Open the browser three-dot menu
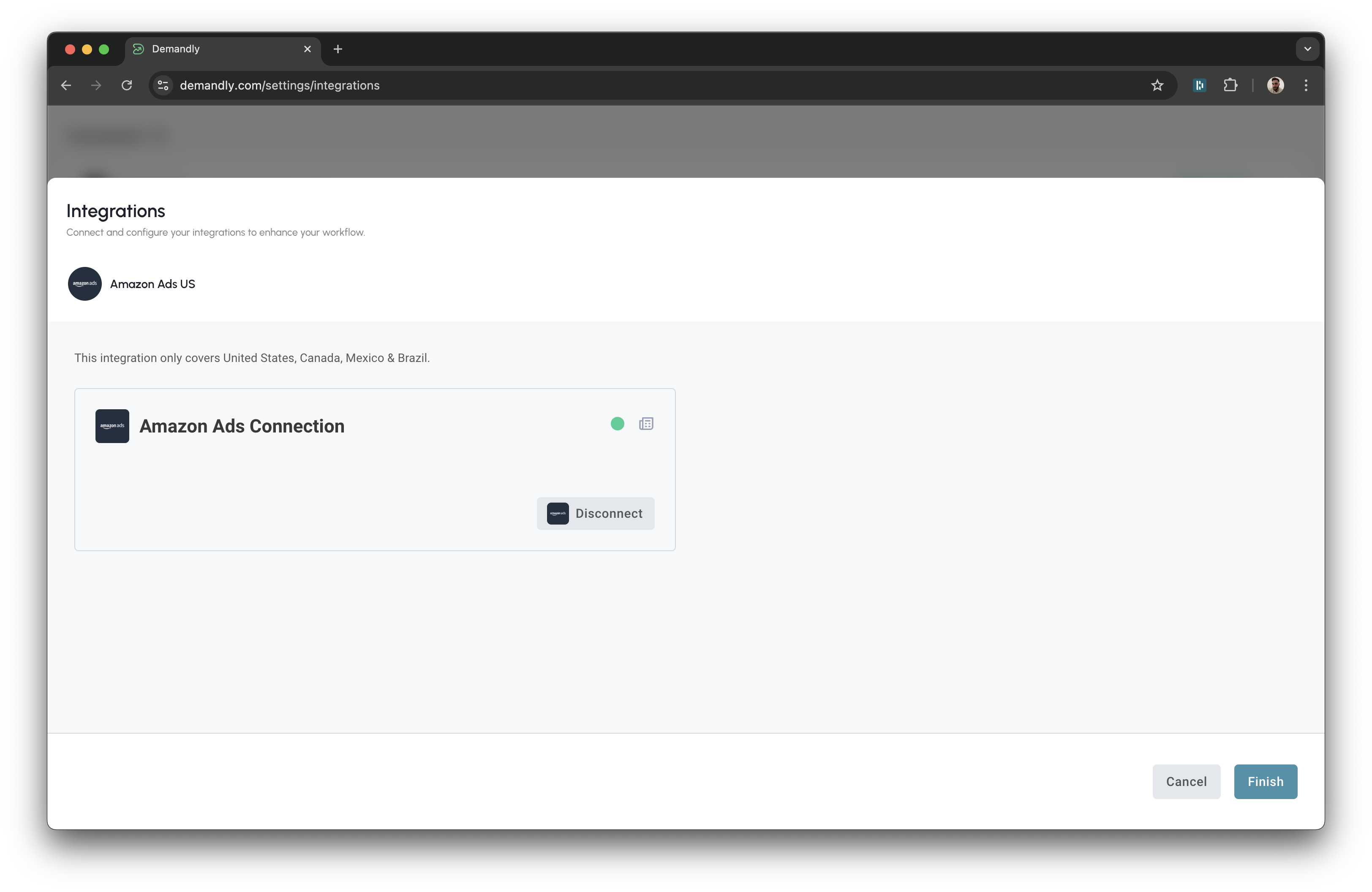This screenshot has width=1372, height=892. (1306, 85)
